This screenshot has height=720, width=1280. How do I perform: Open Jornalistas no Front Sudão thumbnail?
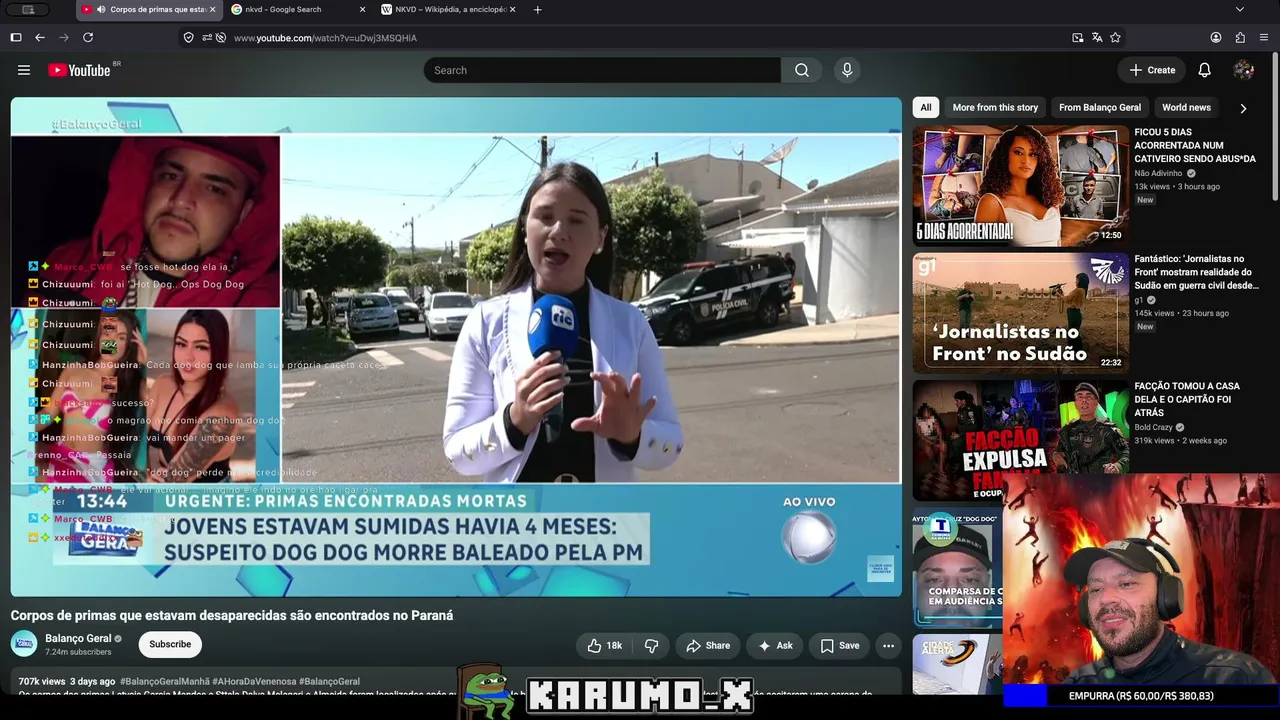click(1020, 313)
